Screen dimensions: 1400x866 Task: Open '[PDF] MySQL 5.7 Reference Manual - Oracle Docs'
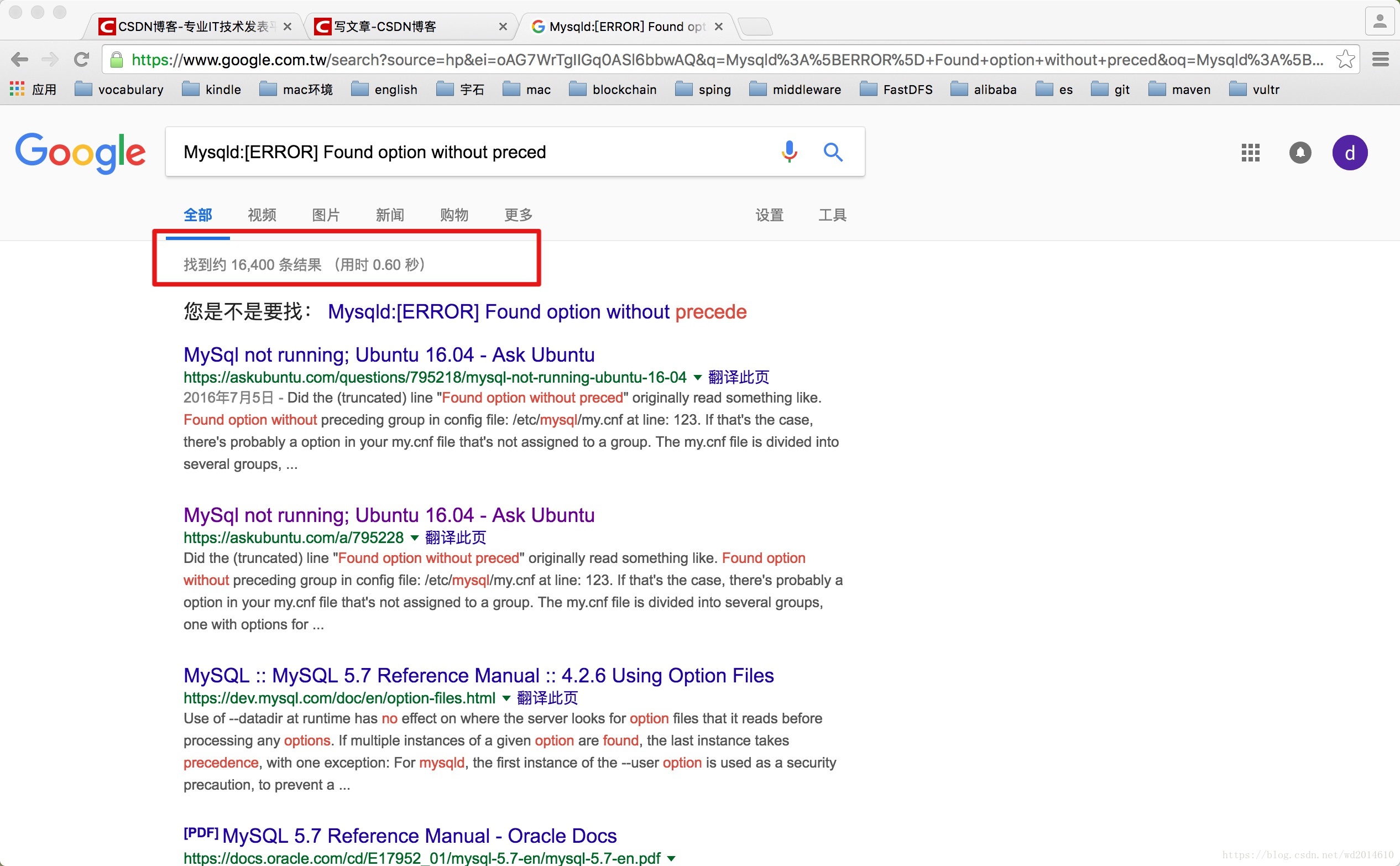[x=400, y=836]
